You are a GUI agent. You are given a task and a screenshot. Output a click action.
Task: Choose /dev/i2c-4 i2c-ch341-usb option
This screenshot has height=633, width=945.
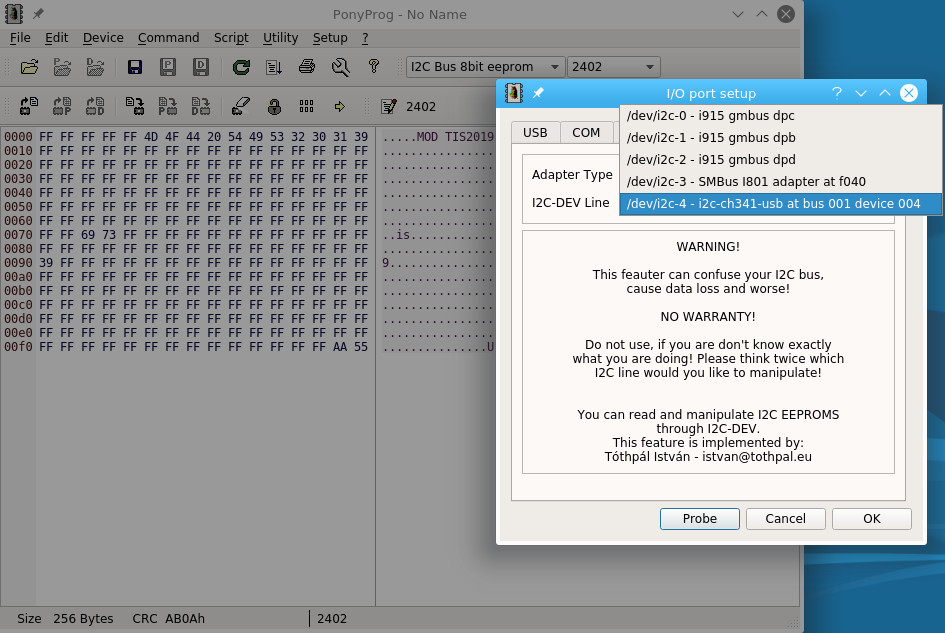780,204
